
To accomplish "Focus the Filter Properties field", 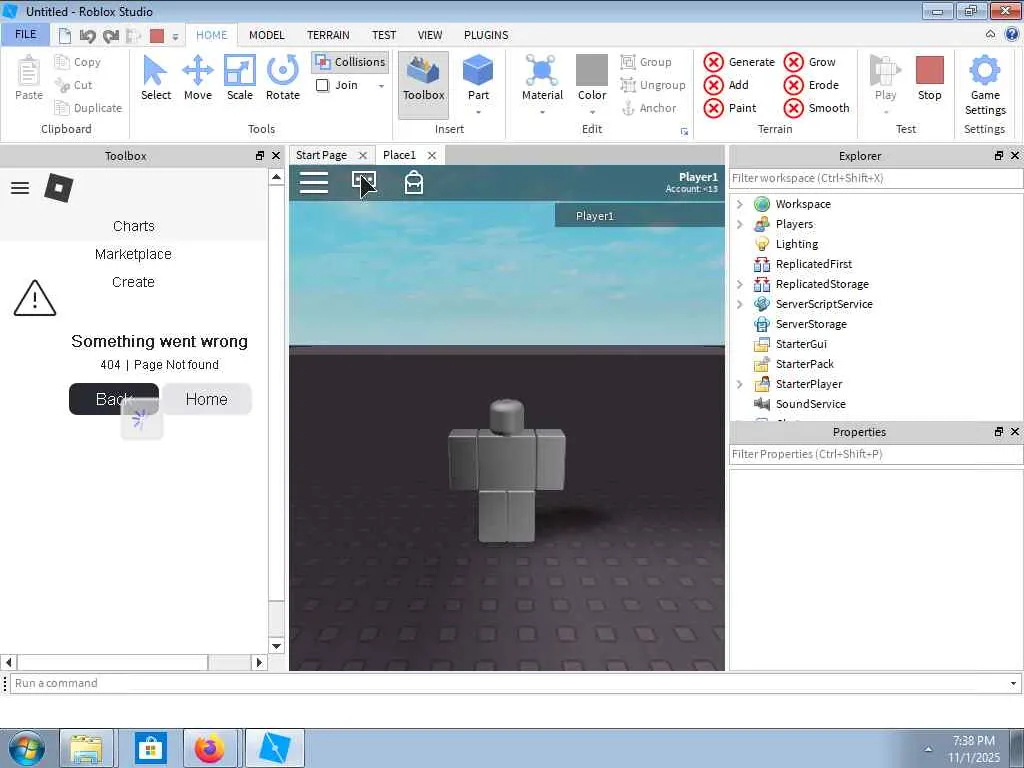I will pyautogui.click(x=875, y=454).
